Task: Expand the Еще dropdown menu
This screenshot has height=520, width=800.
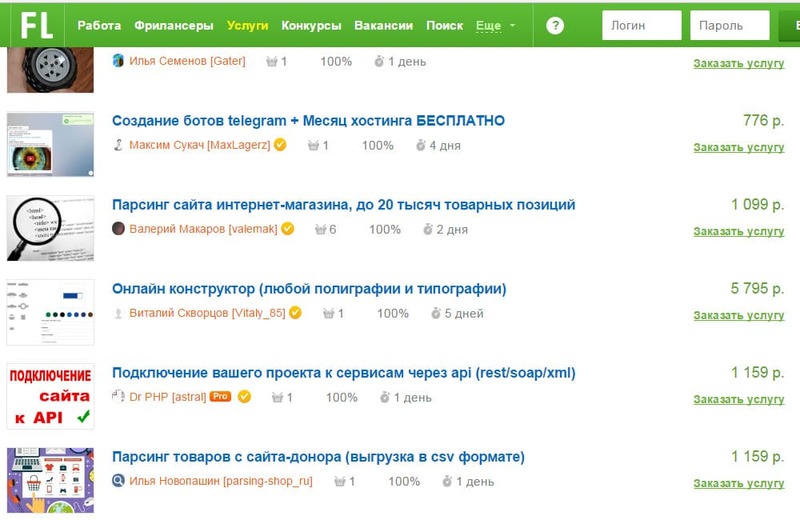Action: coord(496,25)
